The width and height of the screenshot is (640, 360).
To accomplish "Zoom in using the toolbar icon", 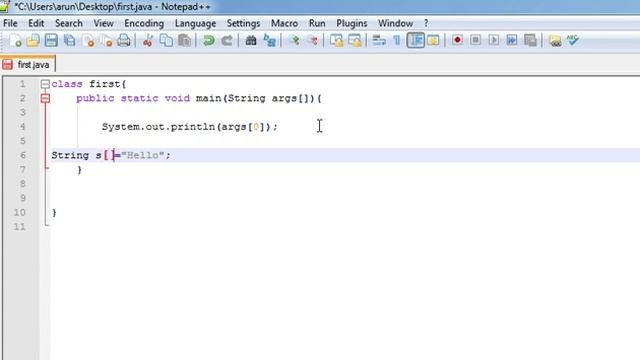I will 294,40.
